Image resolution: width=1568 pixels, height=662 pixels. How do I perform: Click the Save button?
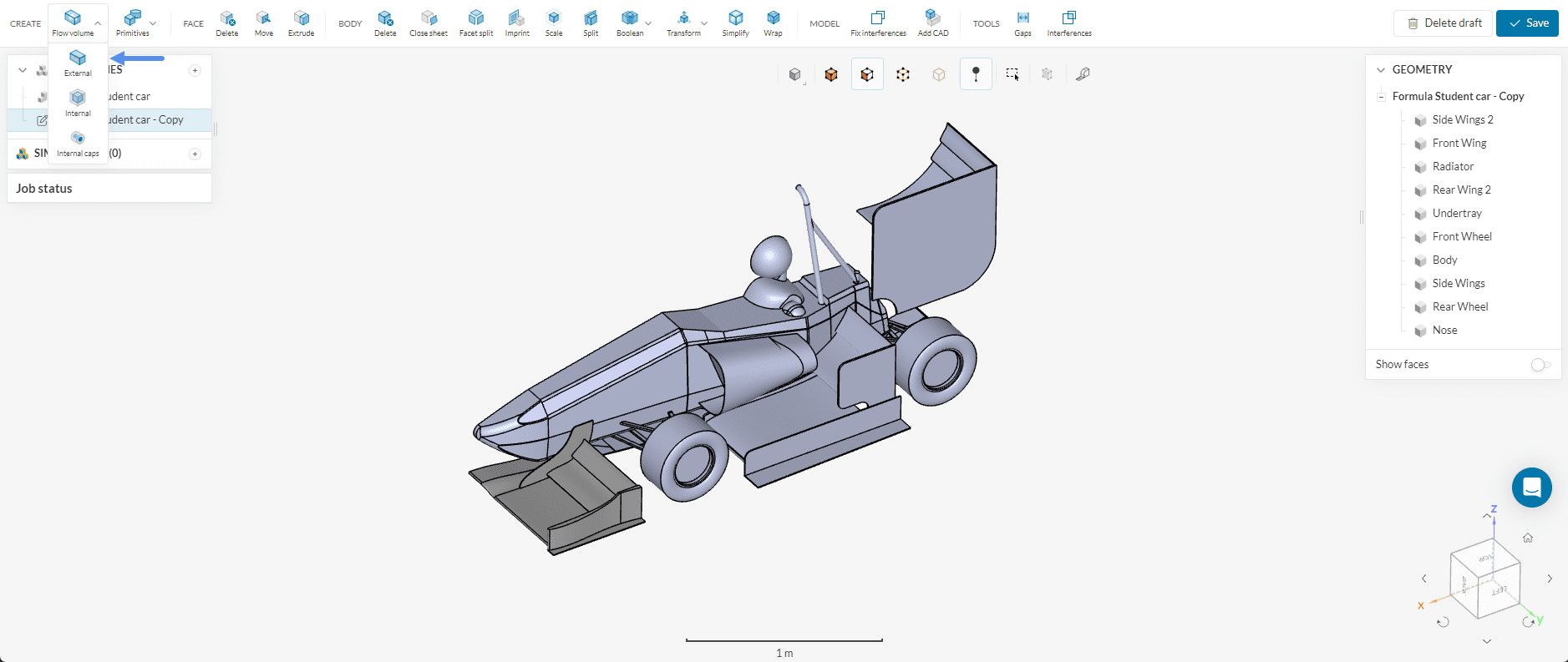(1527, 23)
